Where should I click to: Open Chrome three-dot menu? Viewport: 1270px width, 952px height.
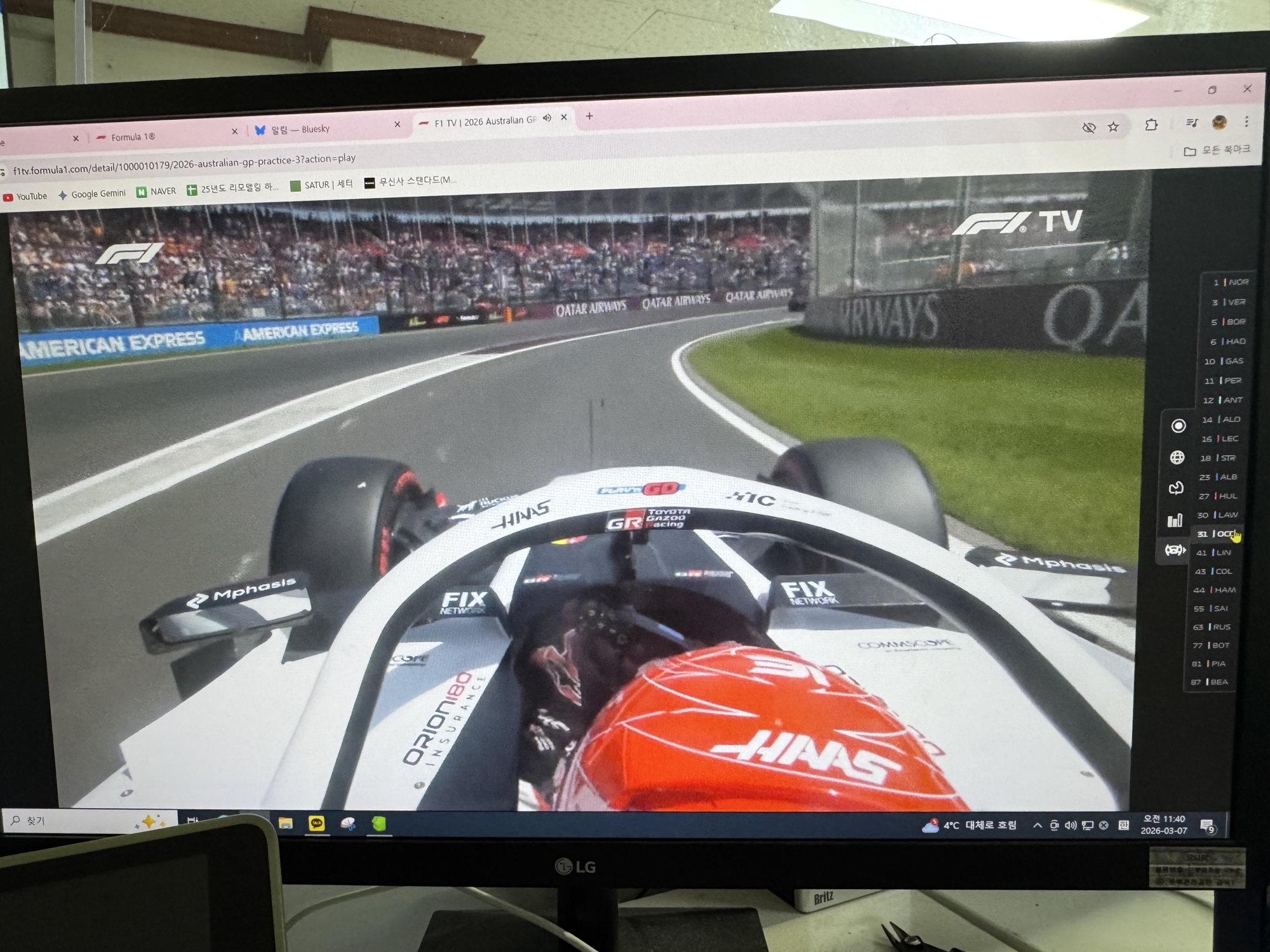click(x=1247, y=121)
